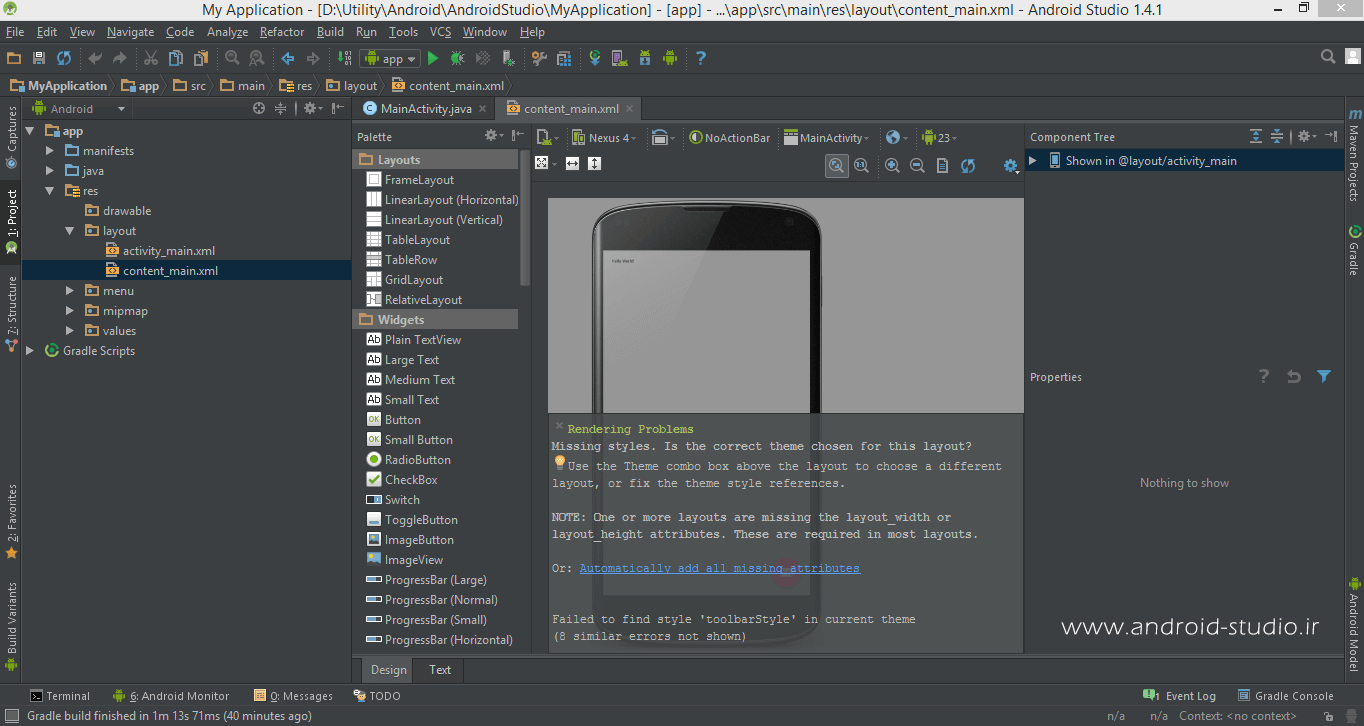
Task: Click the Search Everywhere magnifier icon
Action: [1328, 57]
